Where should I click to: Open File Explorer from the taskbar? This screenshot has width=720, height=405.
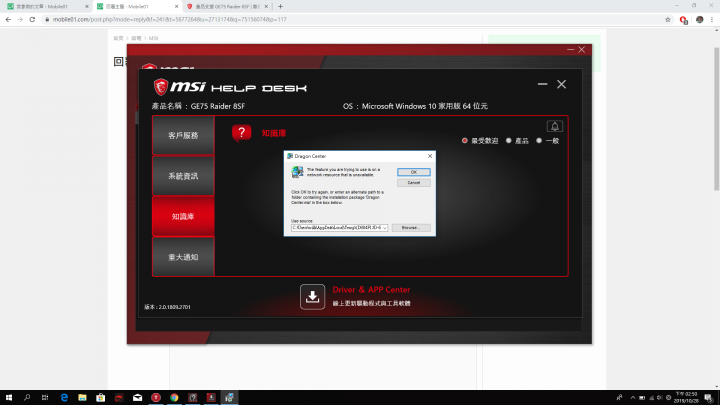pyautogui.click(x=82, y=398)
